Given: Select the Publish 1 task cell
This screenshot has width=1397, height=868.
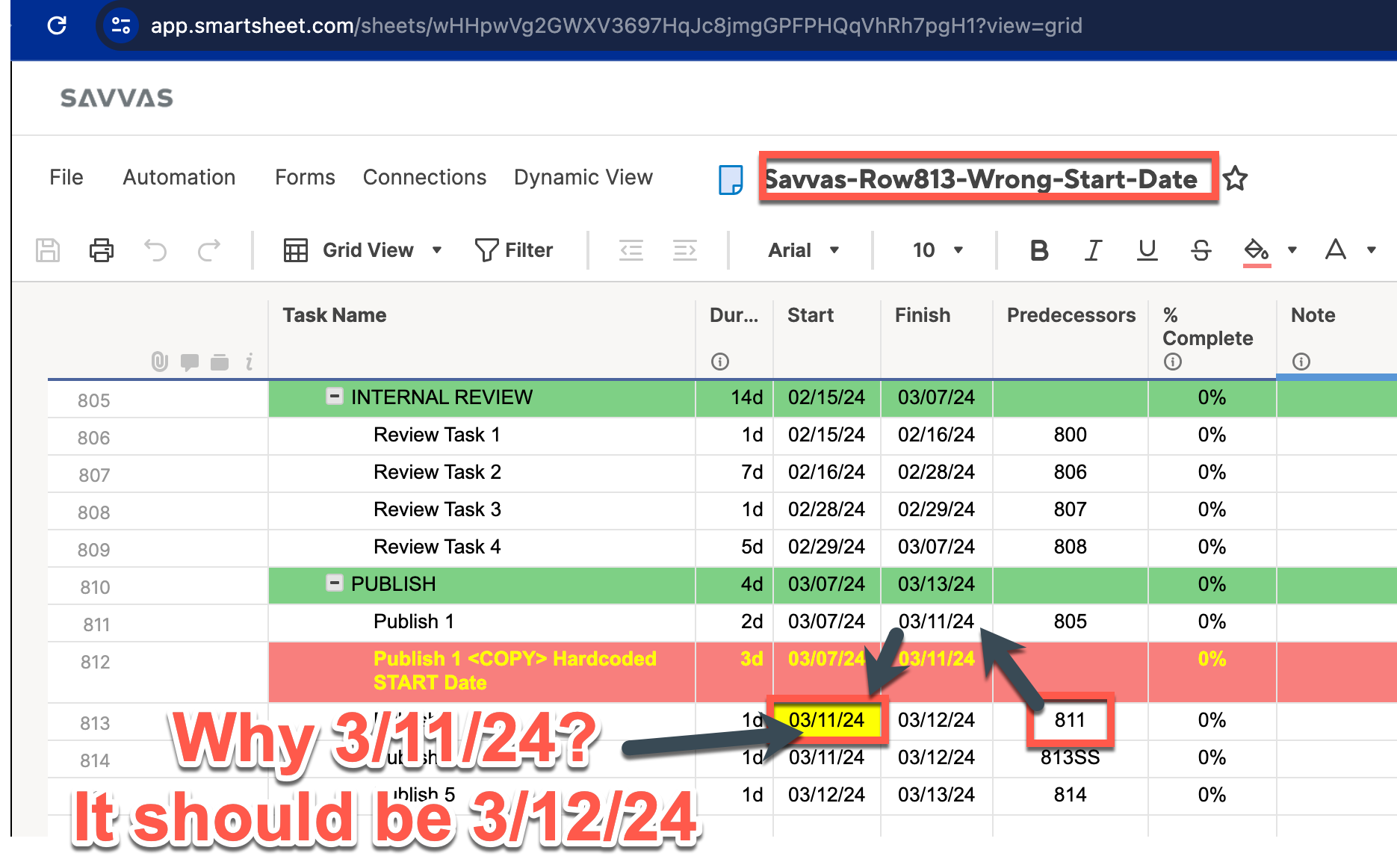Looking at the screenshot, I should click(x=482, y=622).
